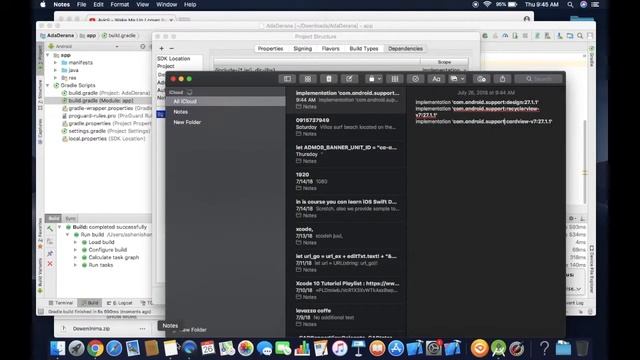Open the note titled 1920

coord(346,181)
